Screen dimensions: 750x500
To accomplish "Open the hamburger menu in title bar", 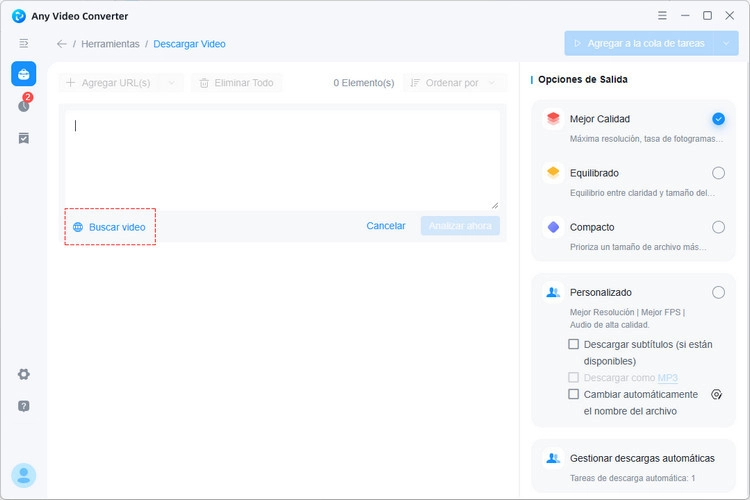I will coord(662,16).
